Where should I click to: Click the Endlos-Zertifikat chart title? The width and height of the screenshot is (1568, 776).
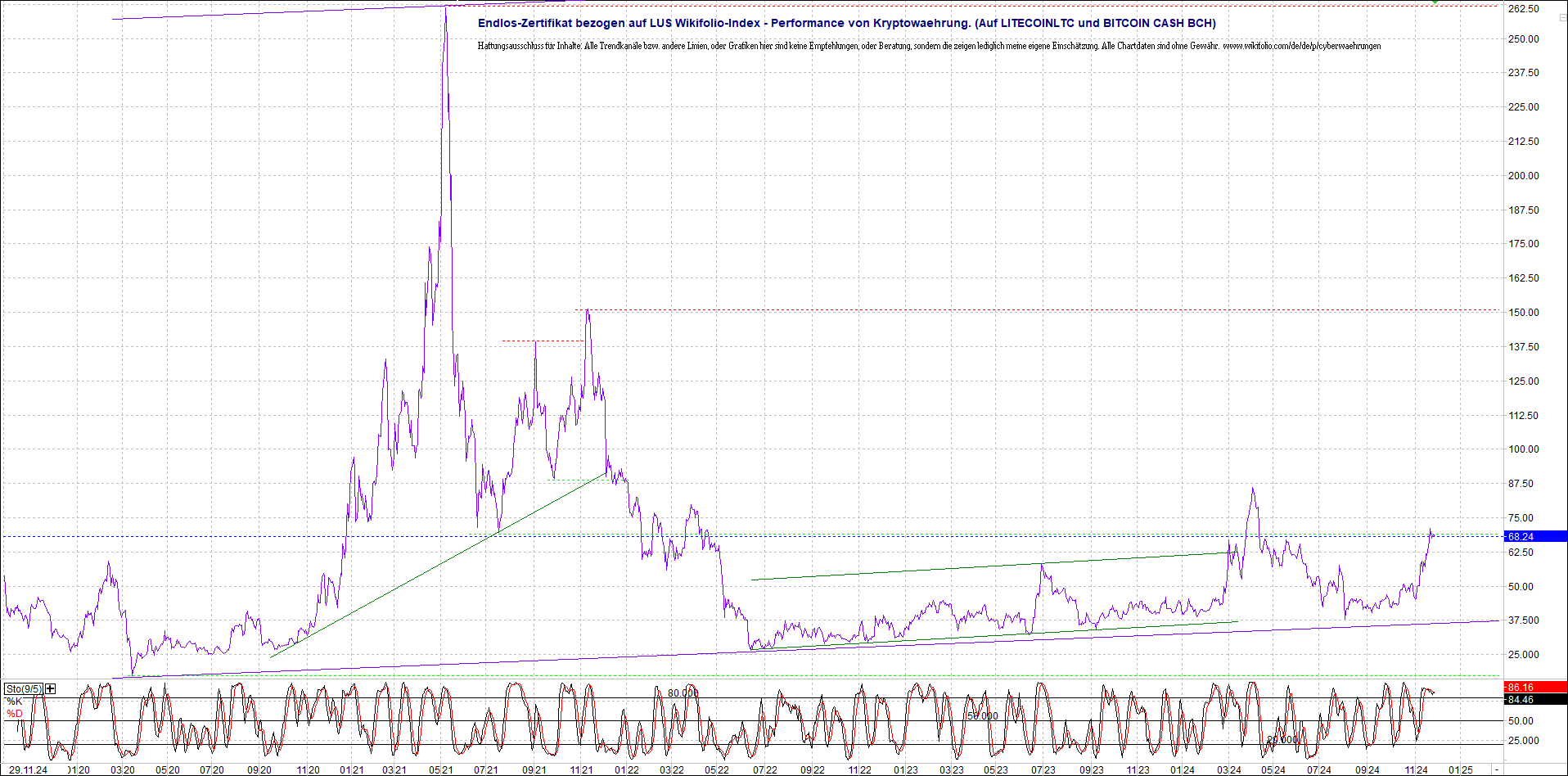pos(846,23)
